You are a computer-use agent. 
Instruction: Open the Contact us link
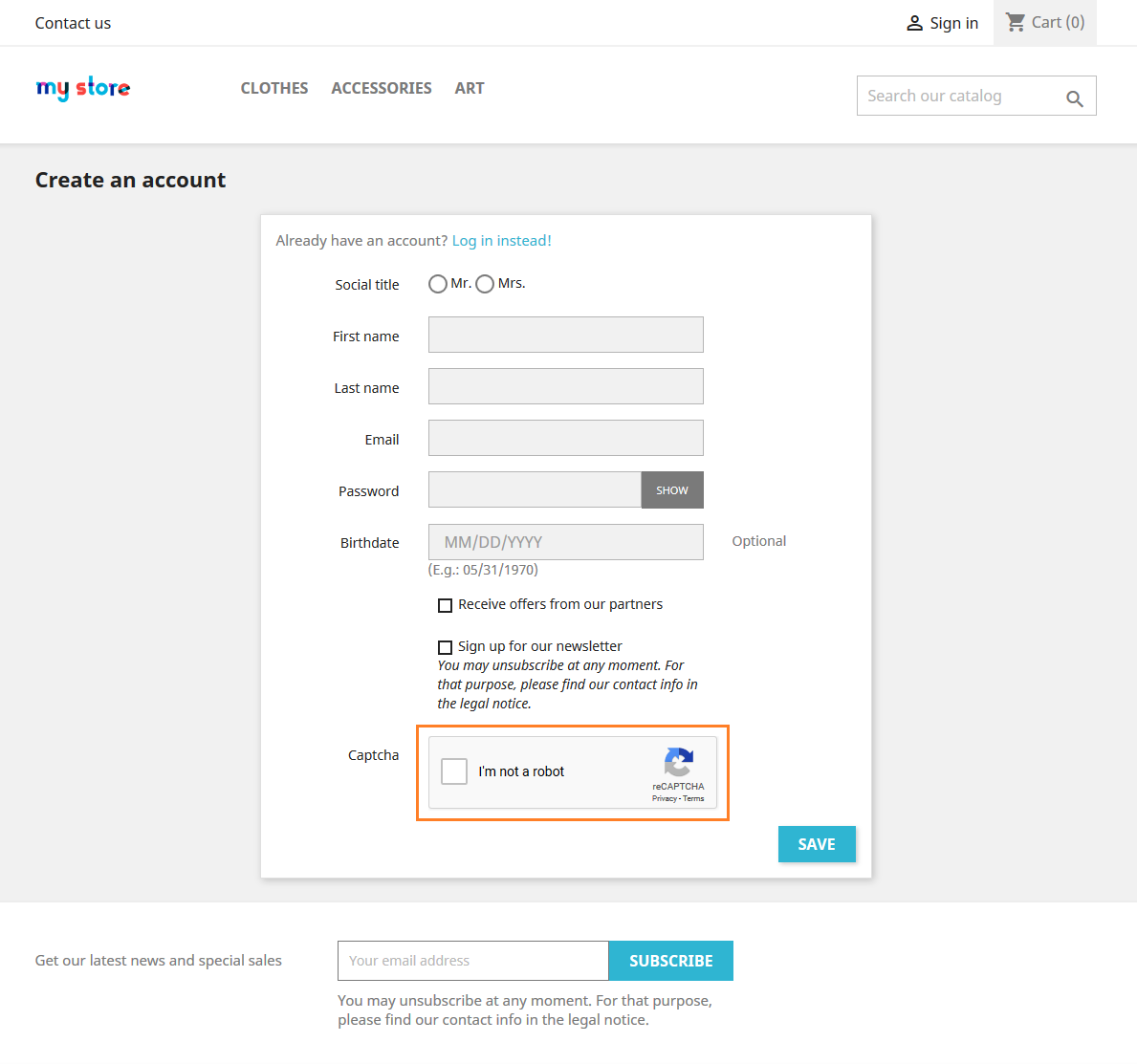coord(73,23)
